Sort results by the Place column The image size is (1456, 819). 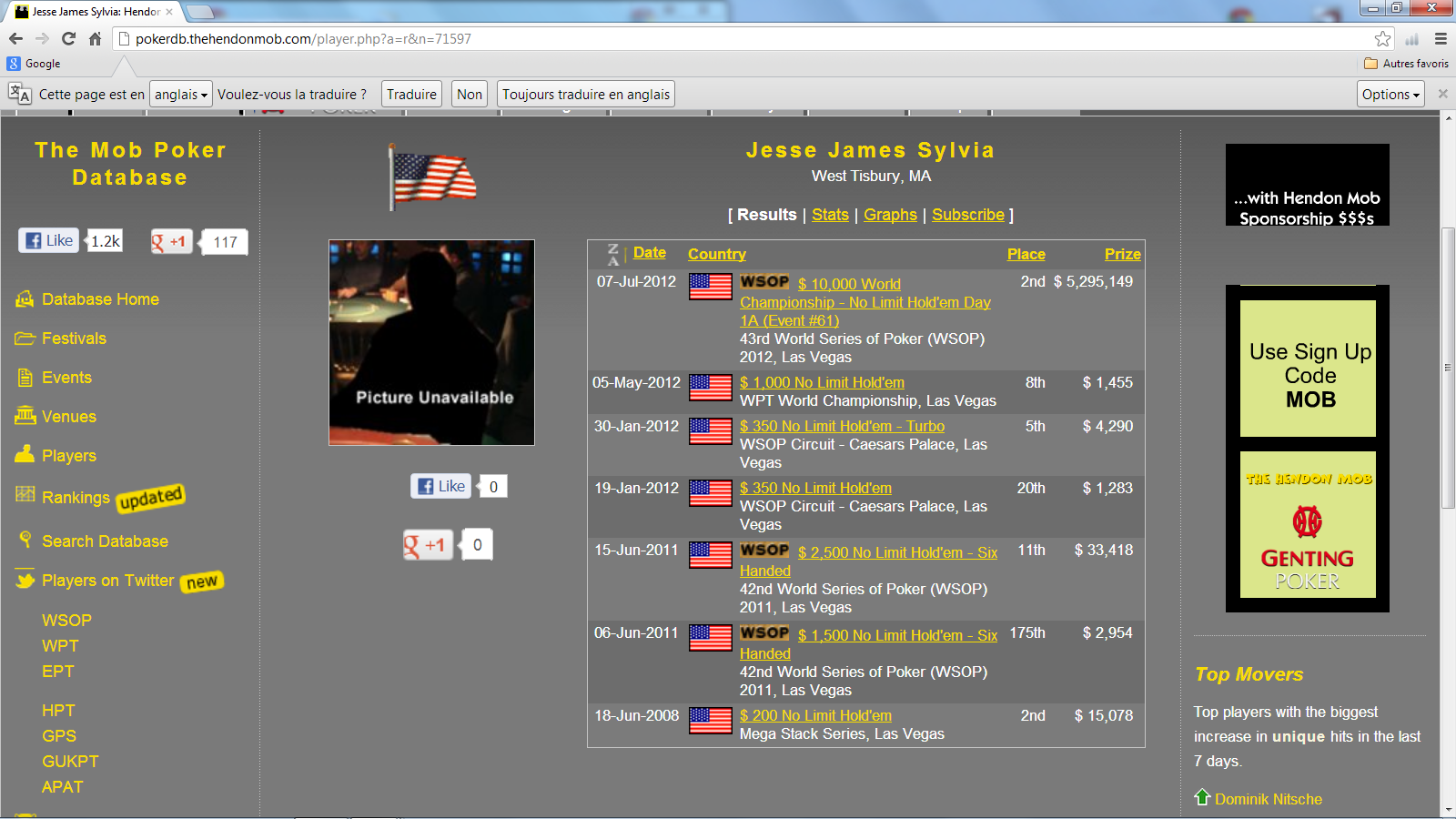[1026, 254]
